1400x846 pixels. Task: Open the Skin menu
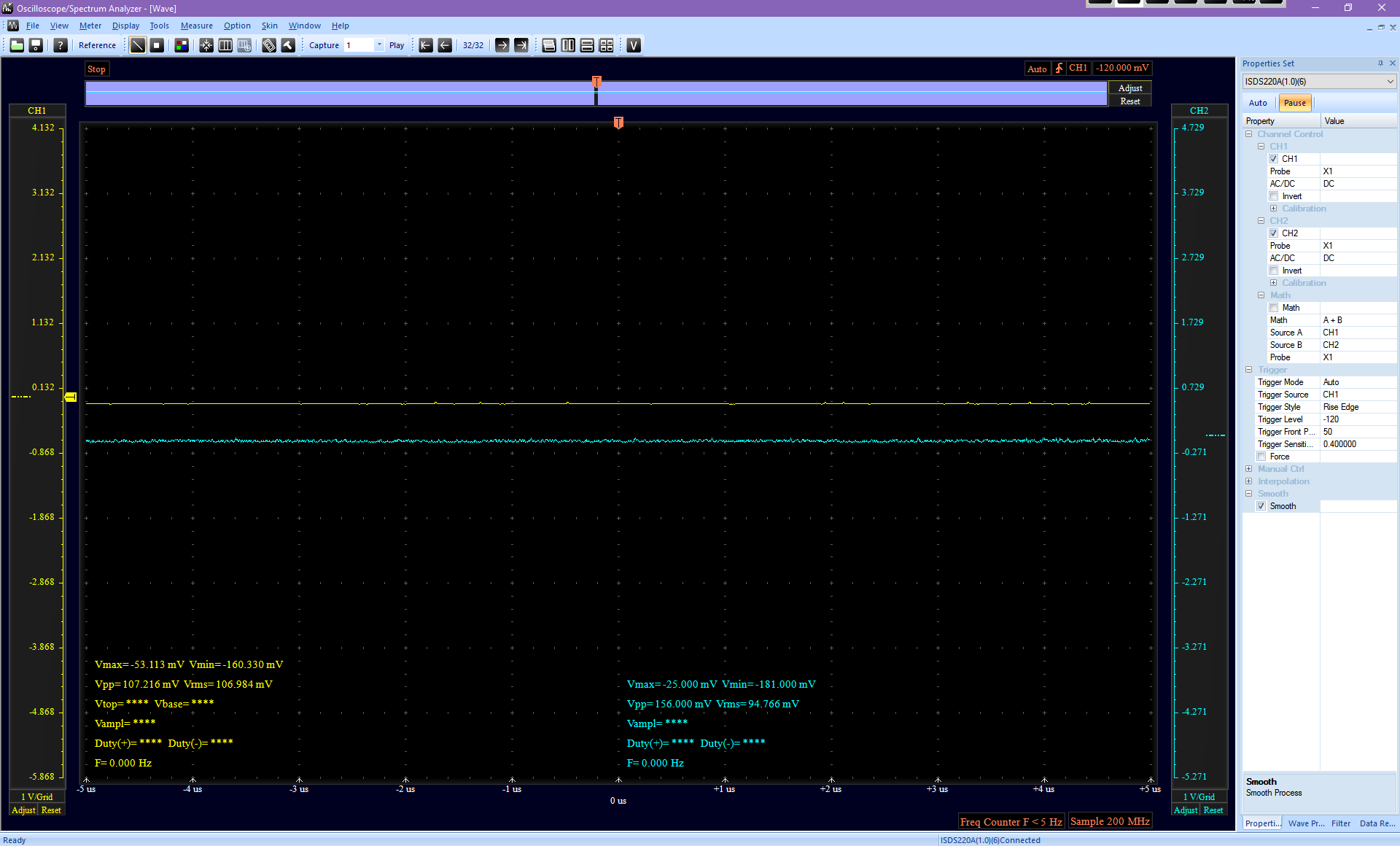click(270, 26)
